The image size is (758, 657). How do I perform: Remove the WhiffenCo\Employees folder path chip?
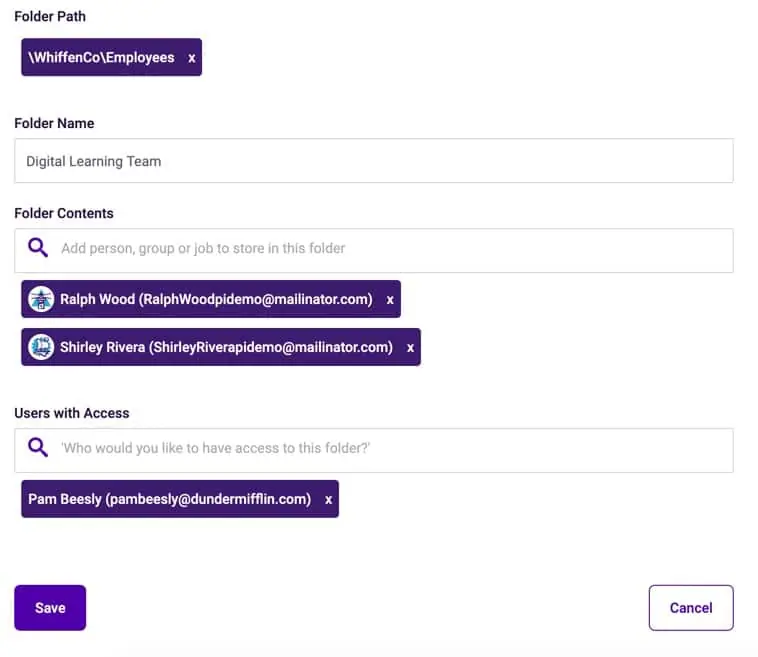(x=192, y=58)
